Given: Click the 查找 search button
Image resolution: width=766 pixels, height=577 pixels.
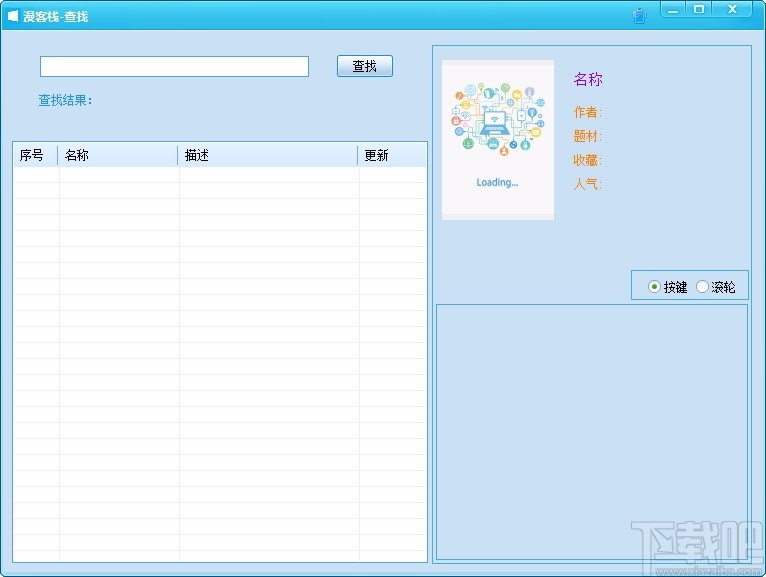Looking at the screenshot, I should (x=364, y=66).
